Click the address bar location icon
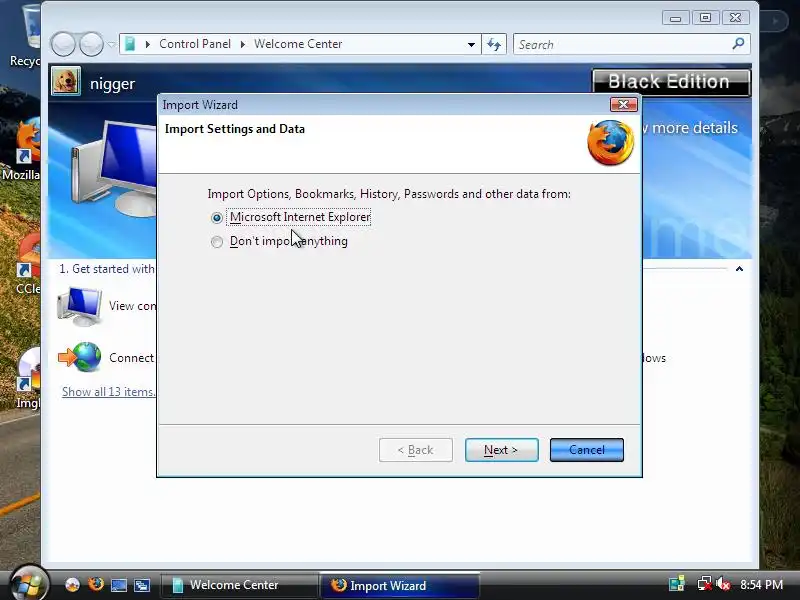 130,44
